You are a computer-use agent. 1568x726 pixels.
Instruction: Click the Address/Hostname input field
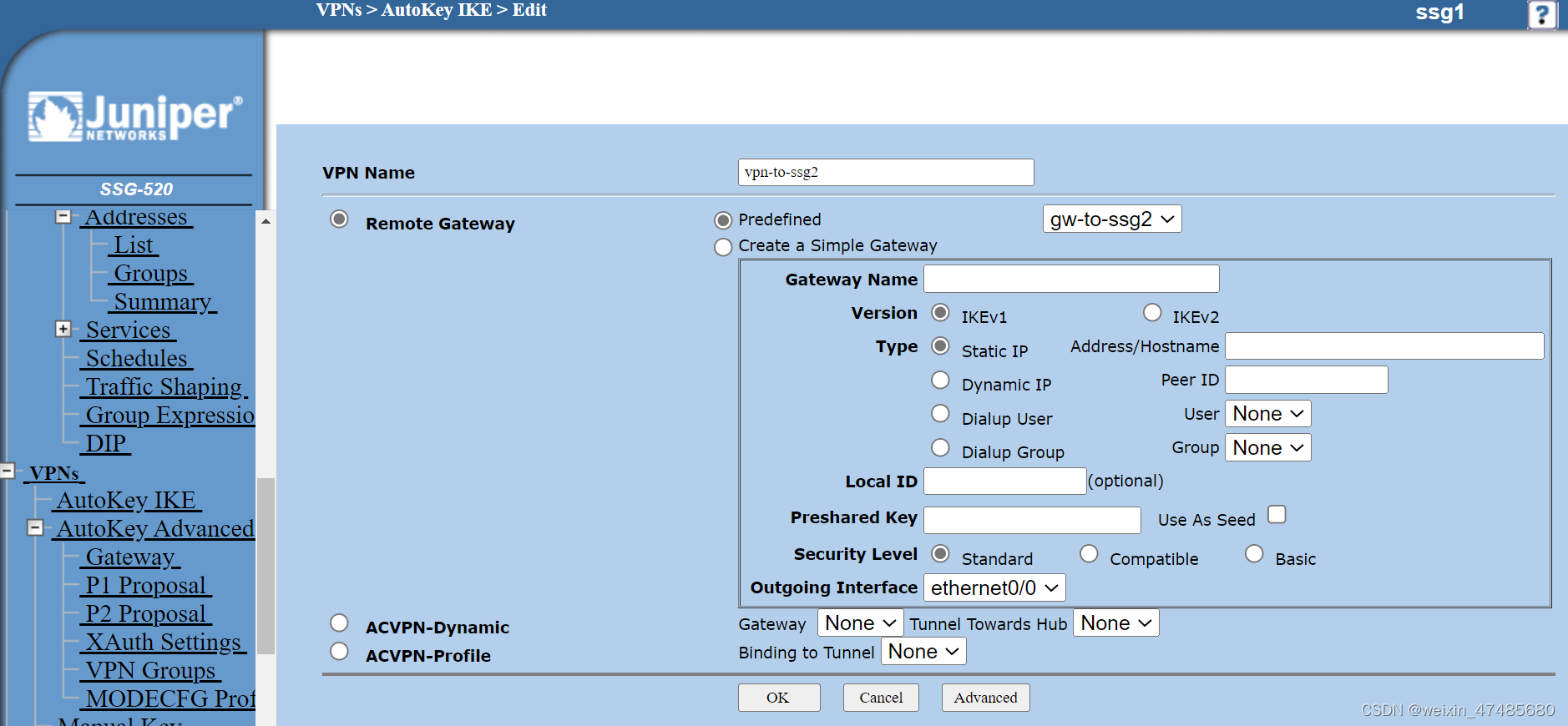(1384, 346)
